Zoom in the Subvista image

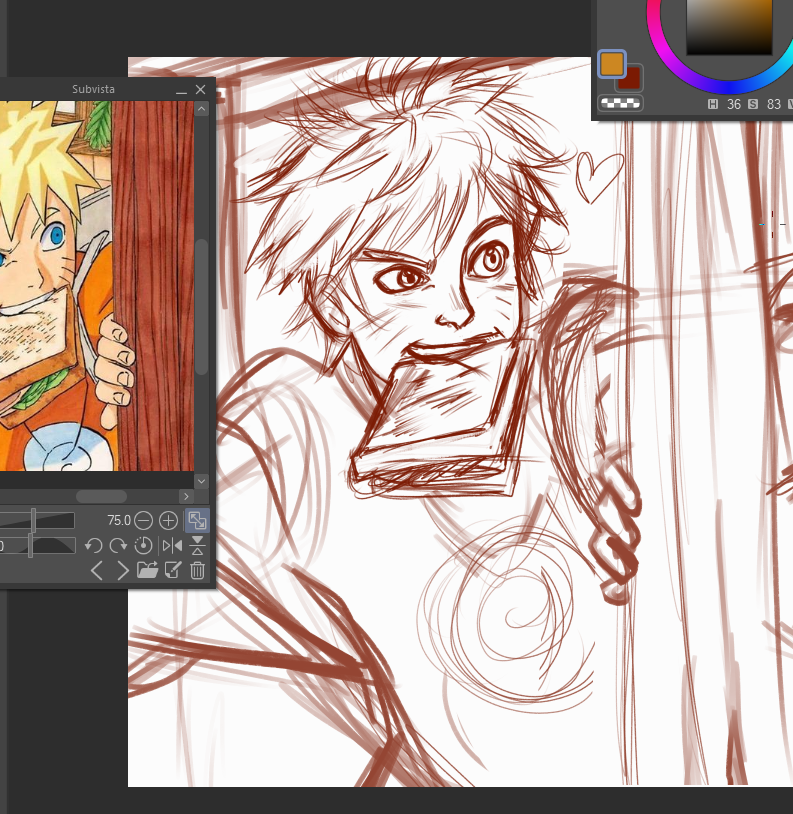click(x=168, y=520)
